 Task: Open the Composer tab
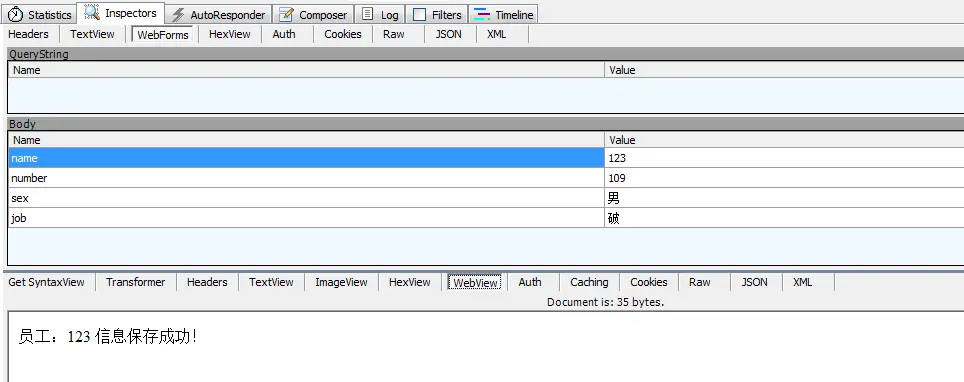click(314, 15)
